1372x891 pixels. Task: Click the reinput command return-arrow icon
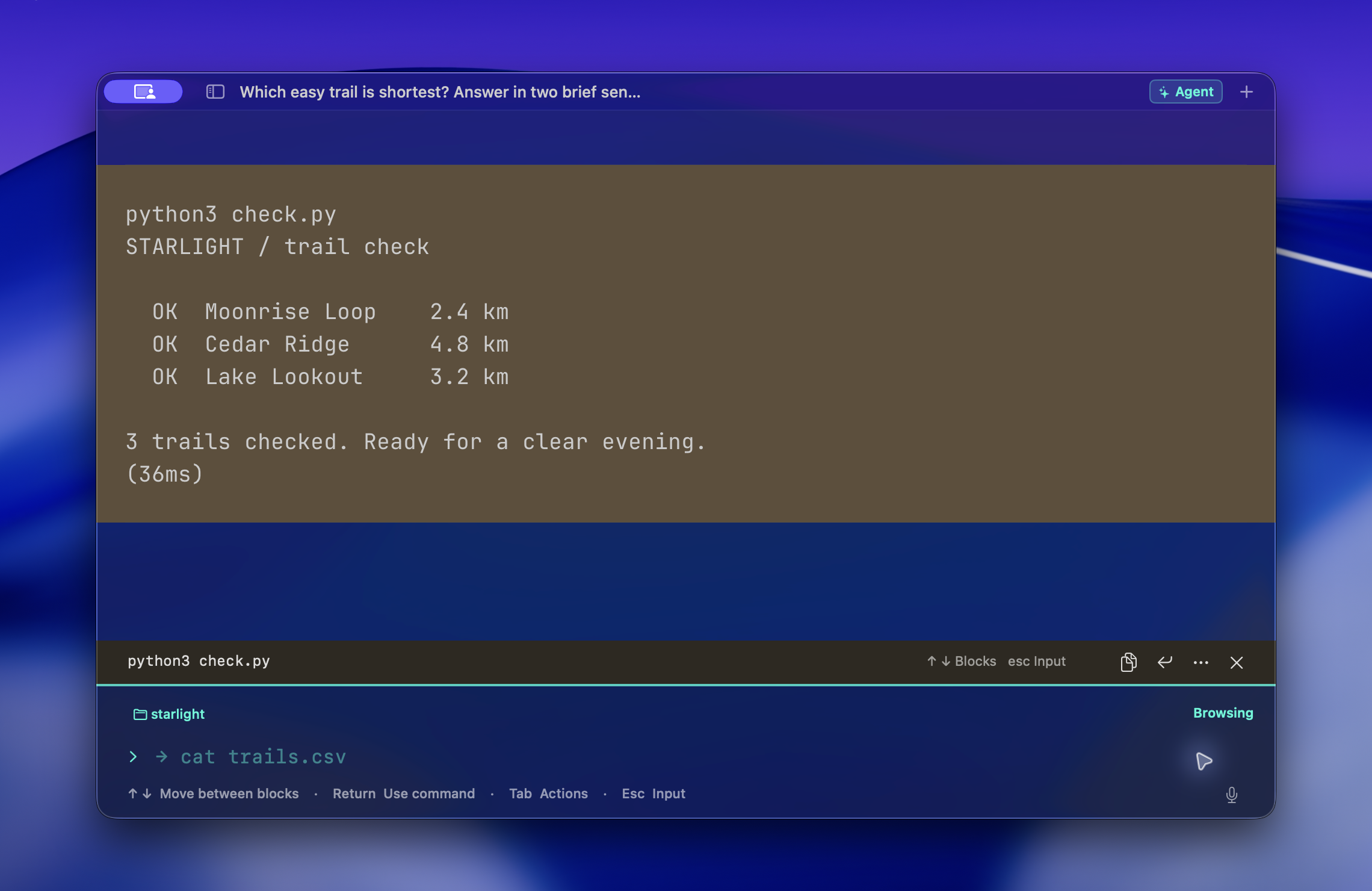[1165, 662]
